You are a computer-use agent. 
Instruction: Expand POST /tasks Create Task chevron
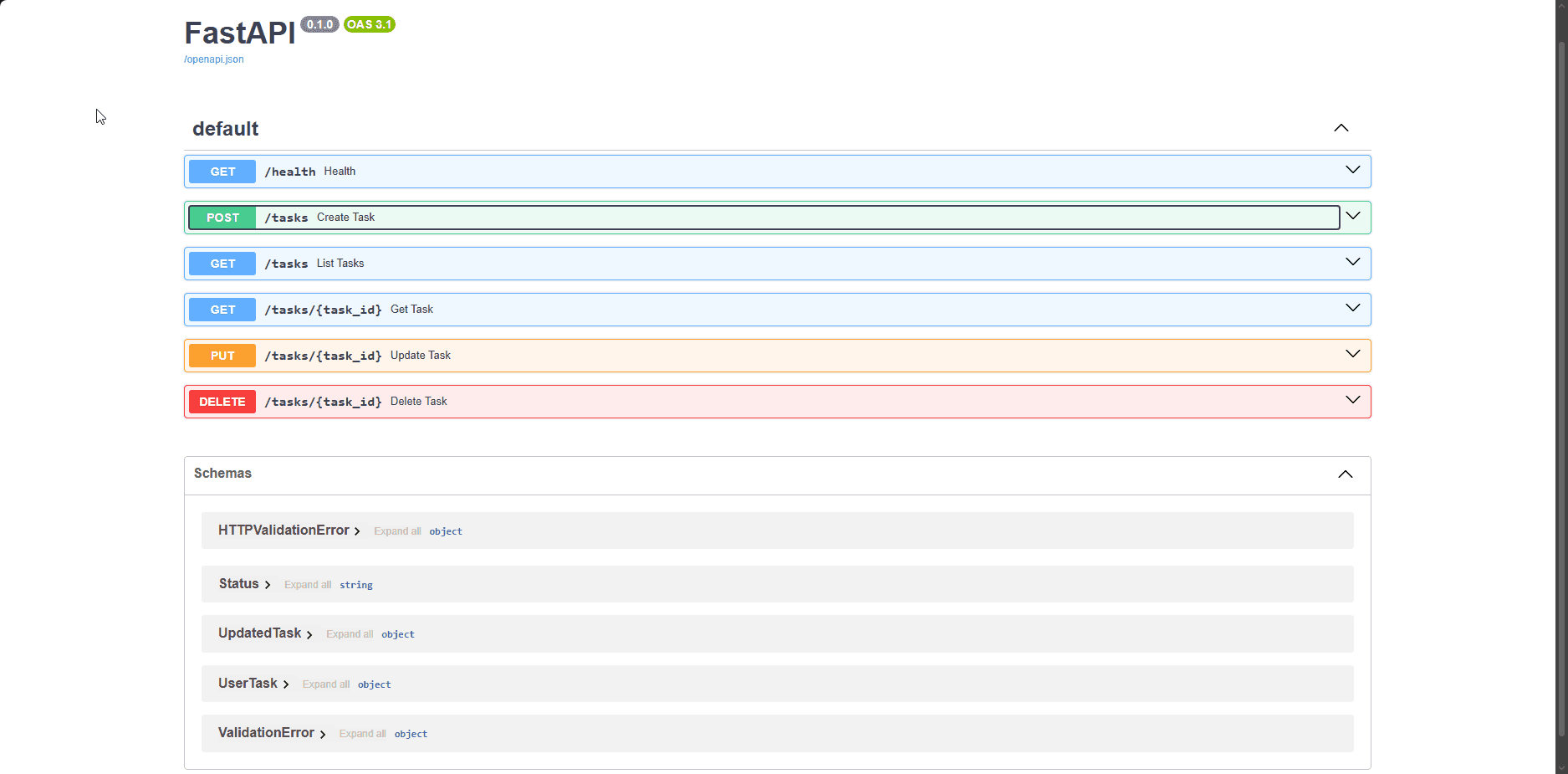point(1352,216)
